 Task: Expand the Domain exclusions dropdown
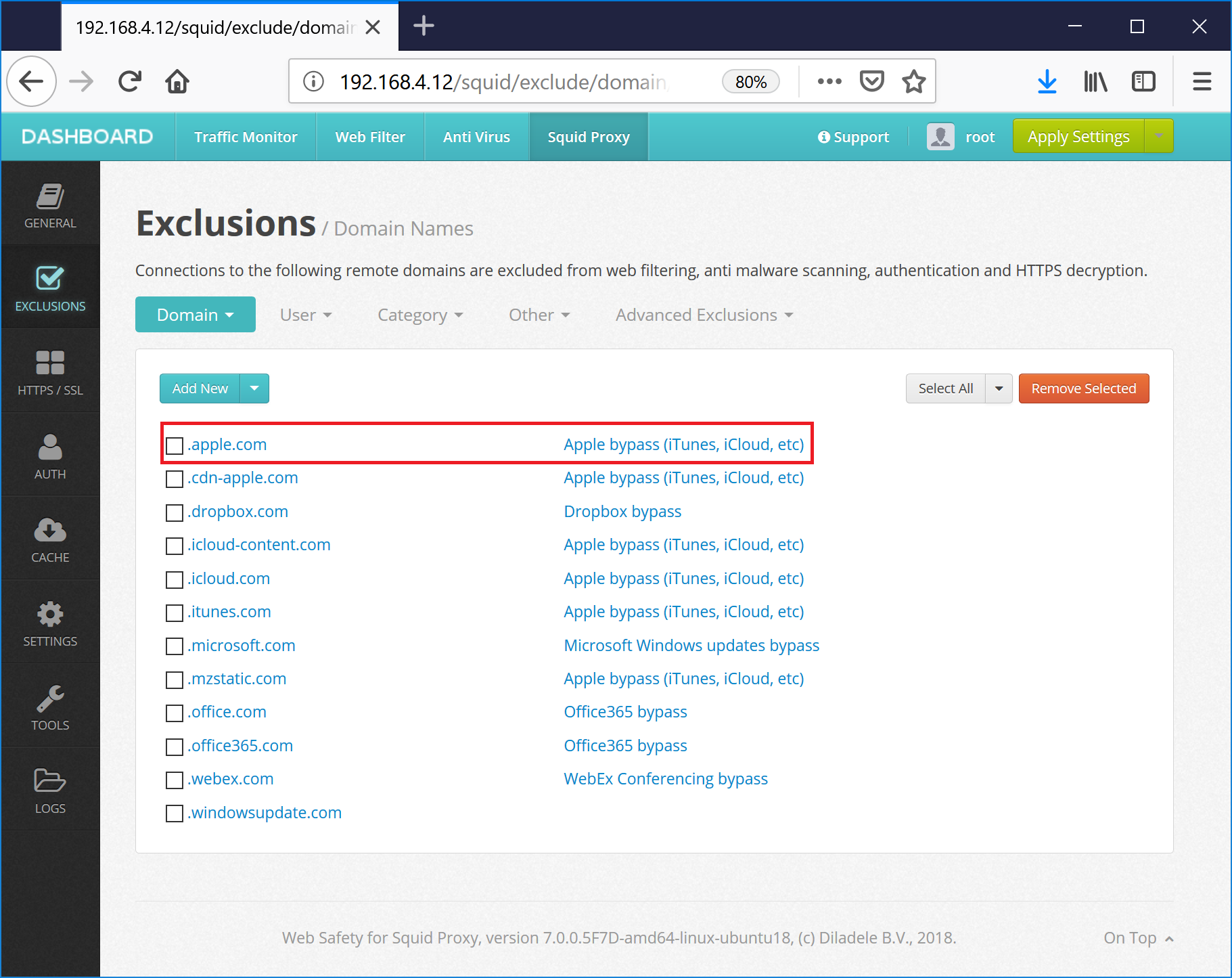pyautogui.click(x=195, y=315)
